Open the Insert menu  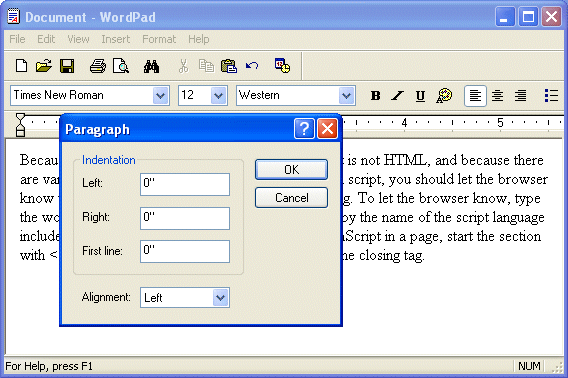[x=116, y=39]
